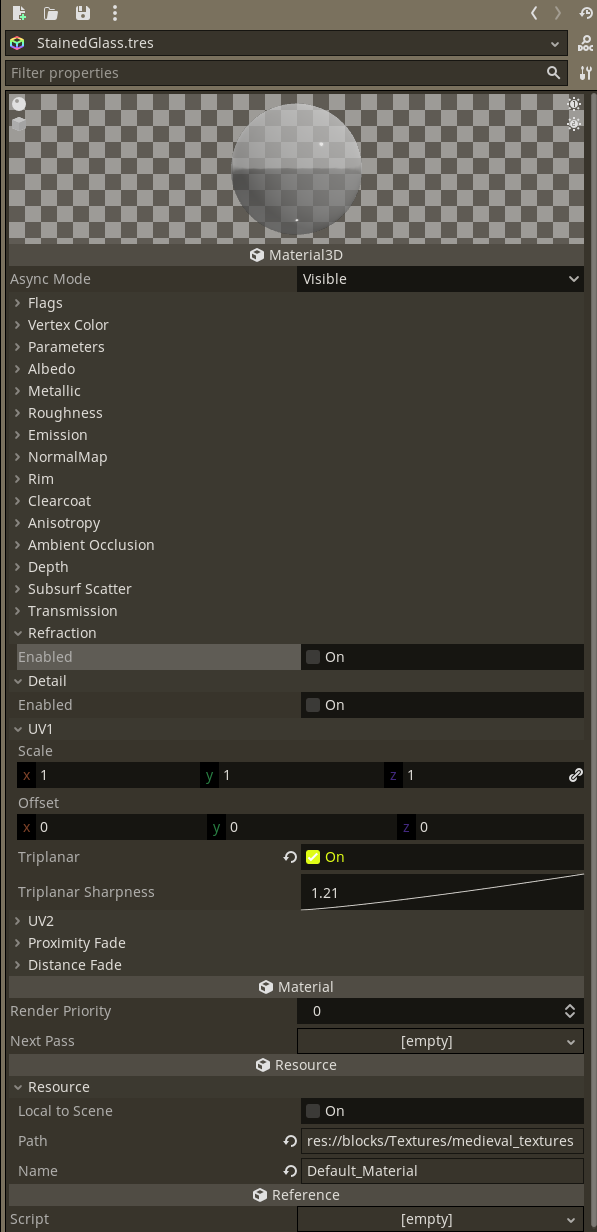Navigate back in inspector history arrow
Screen dimensions: 597x1232
(536, 12)
